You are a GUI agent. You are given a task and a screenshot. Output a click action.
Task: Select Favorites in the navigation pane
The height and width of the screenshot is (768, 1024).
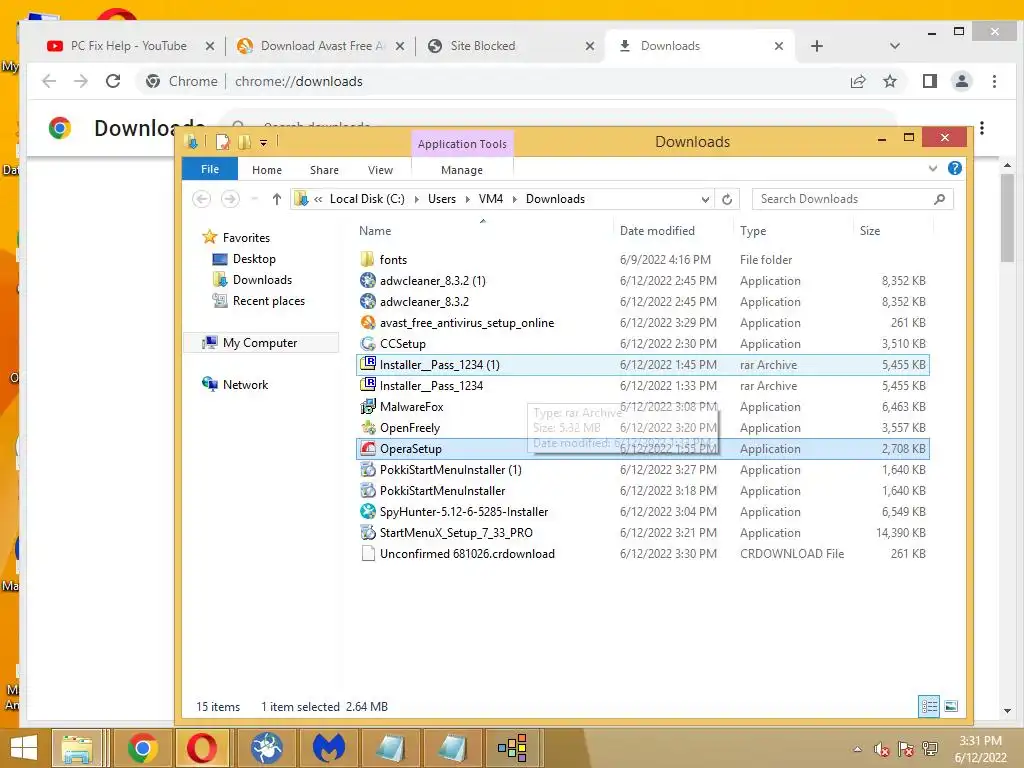coord(246,238)
